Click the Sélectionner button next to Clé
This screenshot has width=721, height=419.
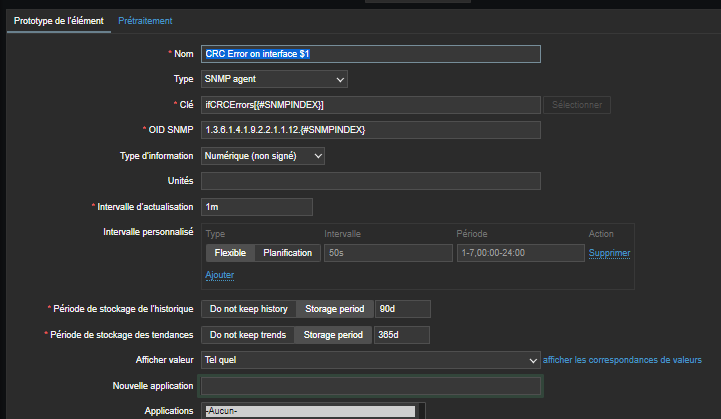point(577,105)
